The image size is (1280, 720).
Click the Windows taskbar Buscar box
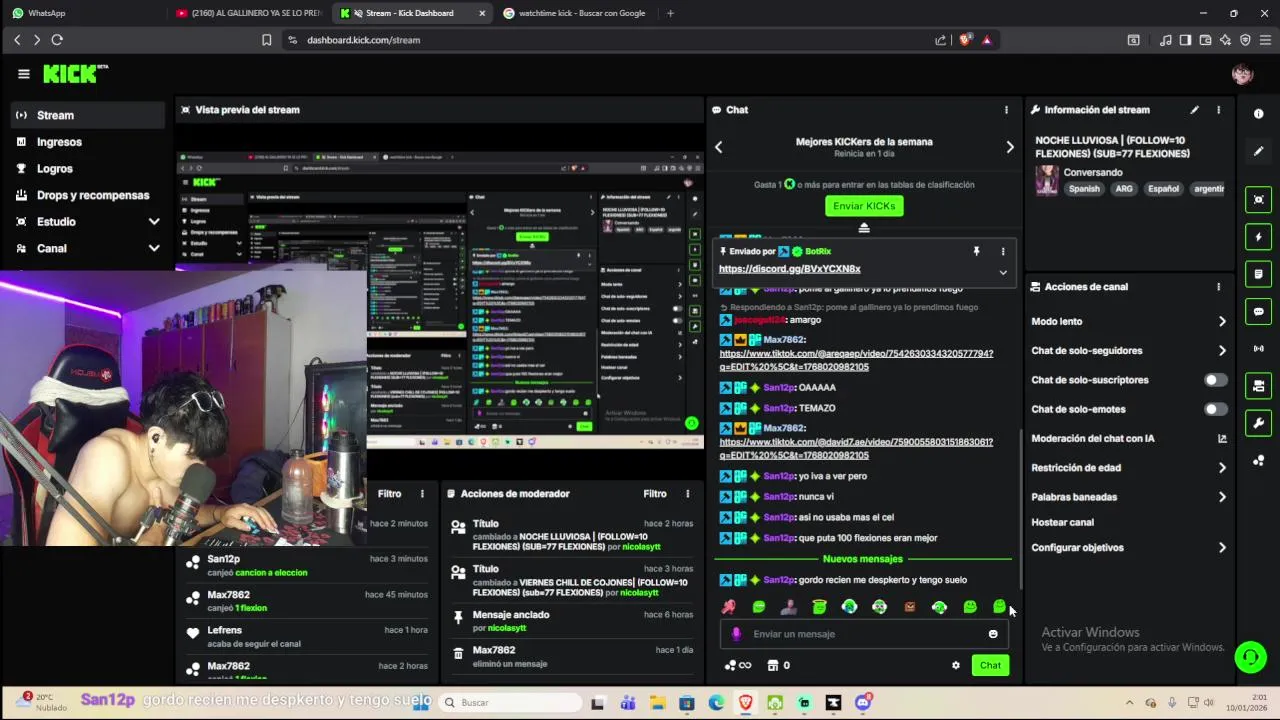509,703
